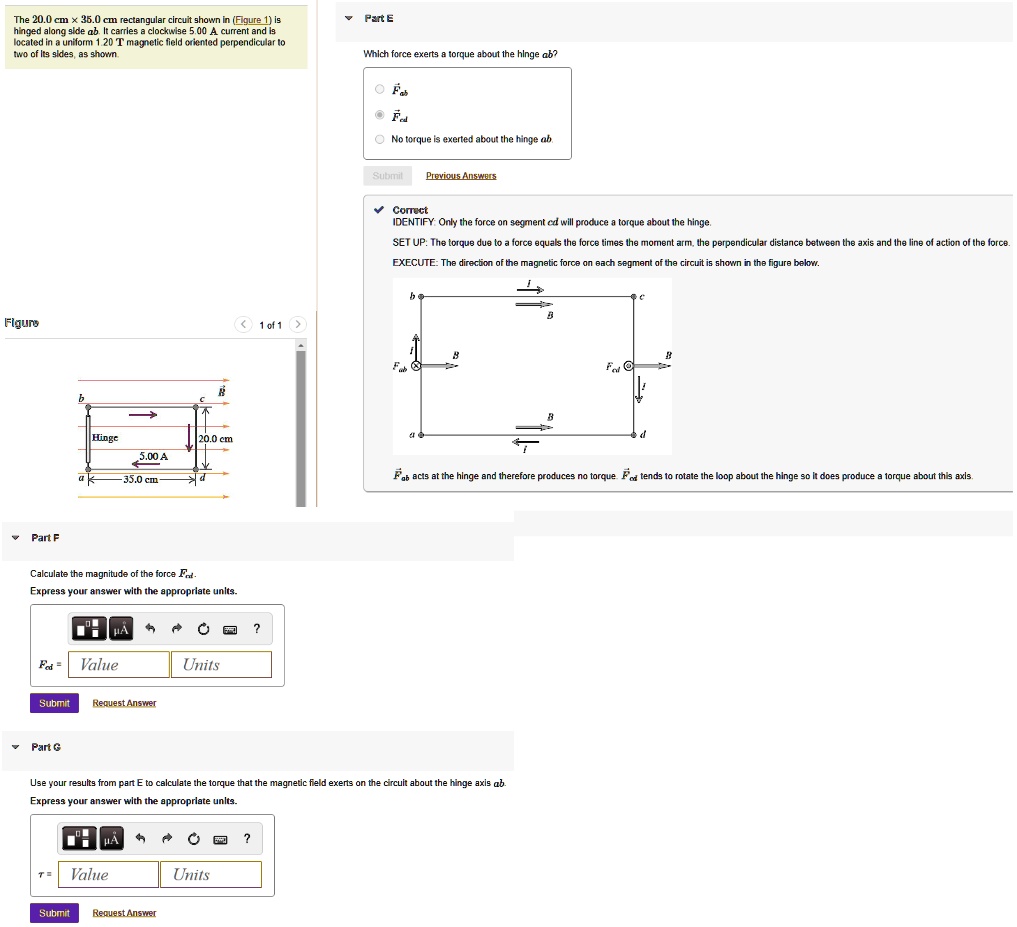Click the reset icon in Part G toolbar

(193, 838)
